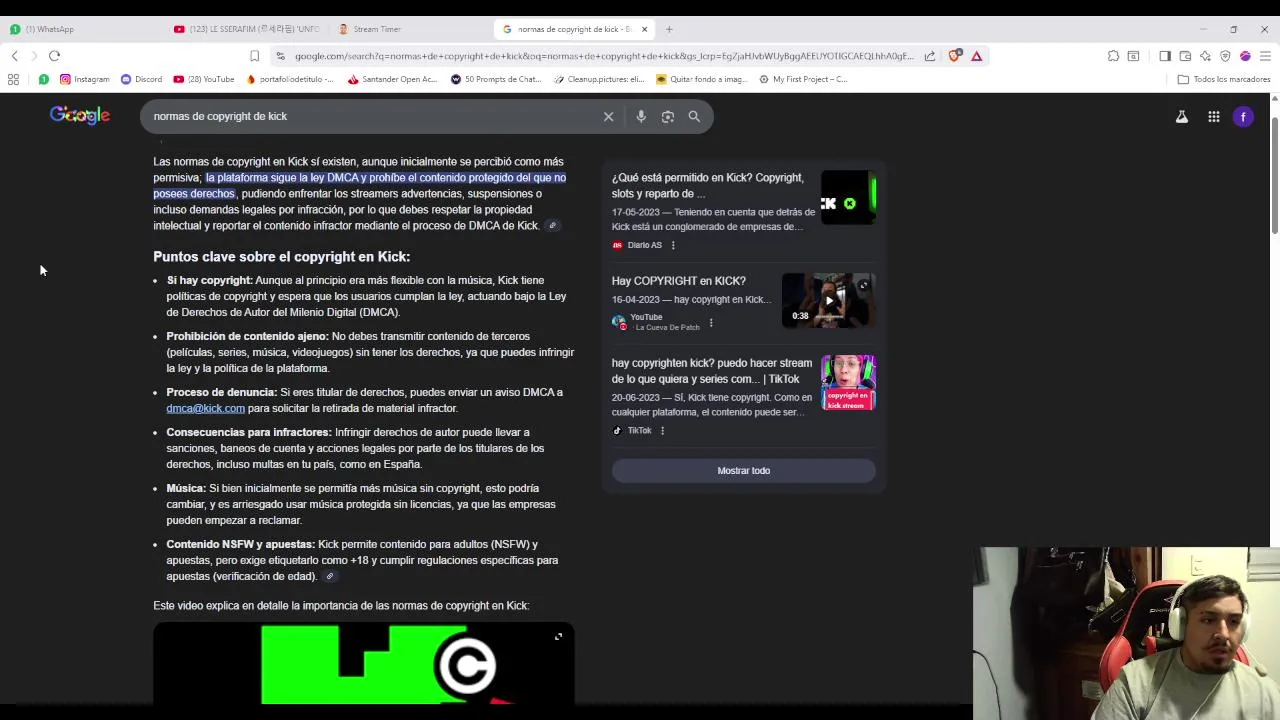Toggle the browser sidebar panel icon
Viewport: 1280px width, 720px height.
pos(1165,56)
